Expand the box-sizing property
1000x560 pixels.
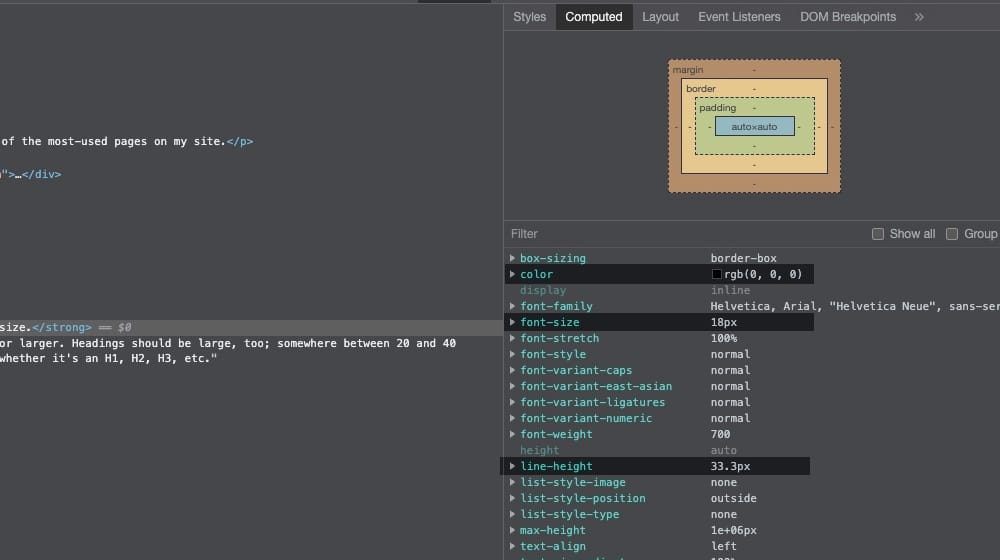(513, 258)
